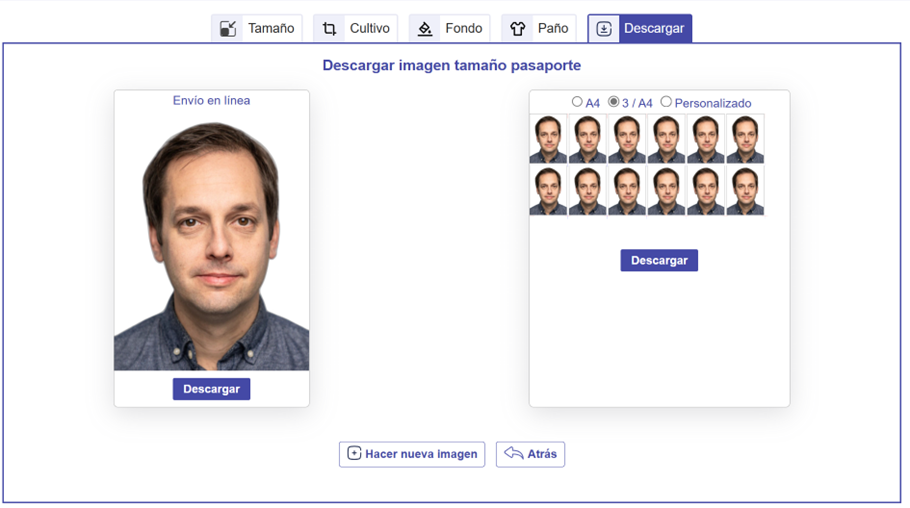
Task: Click the Paño shirt icon
Action: coord(518,28)
